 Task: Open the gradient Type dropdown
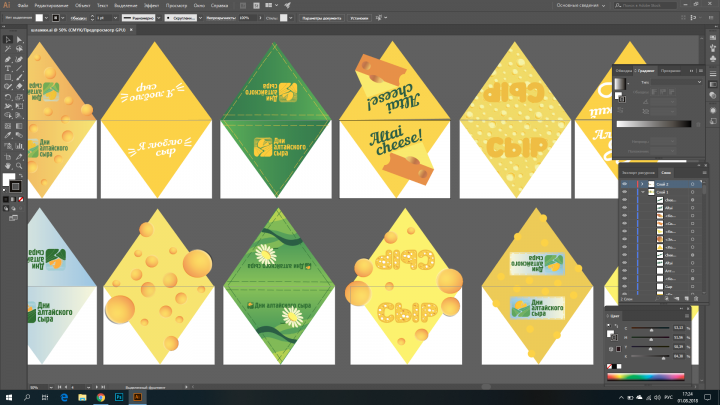click(676, 82)
